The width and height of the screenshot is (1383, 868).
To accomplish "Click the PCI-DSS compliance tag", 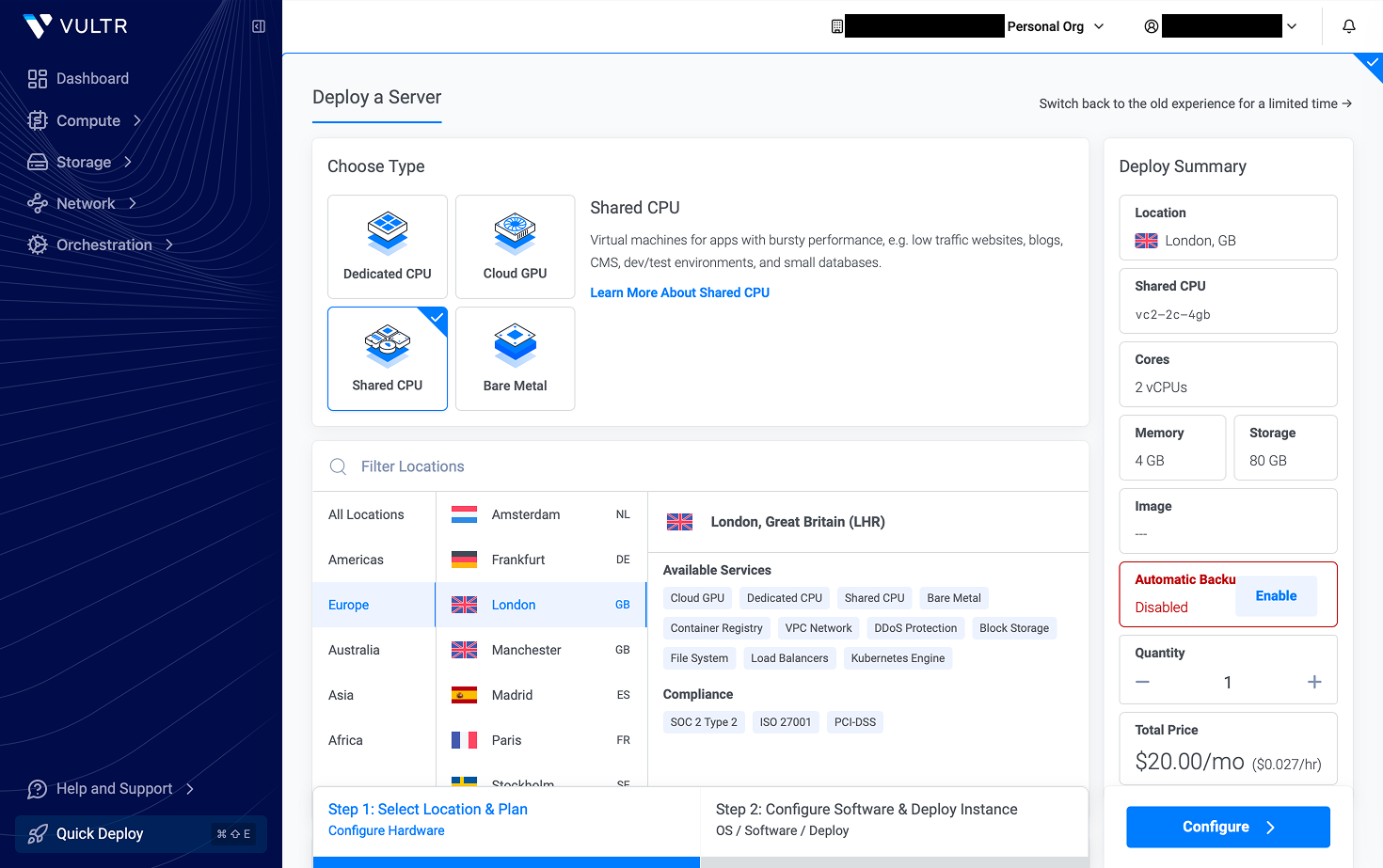I will (855, 722).
